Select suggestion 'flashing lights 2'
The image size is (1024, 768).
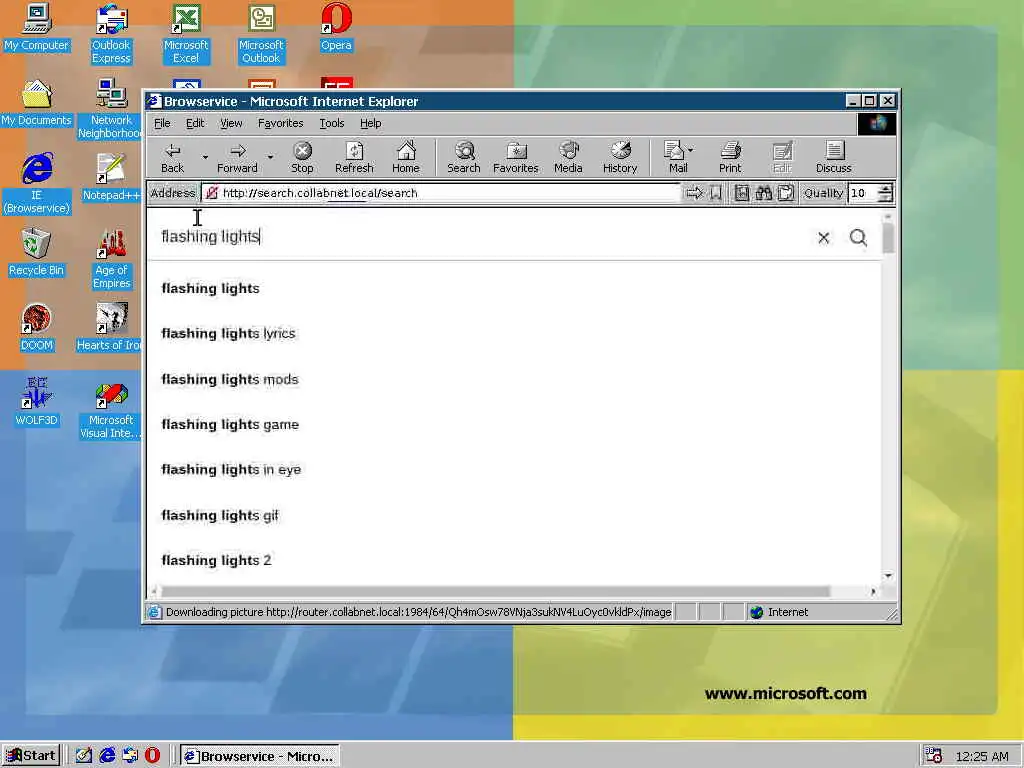pos(216,560)
